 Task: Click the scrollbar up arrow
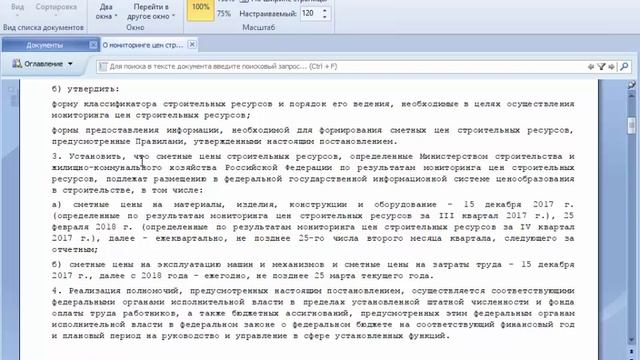tap(631, 96)
